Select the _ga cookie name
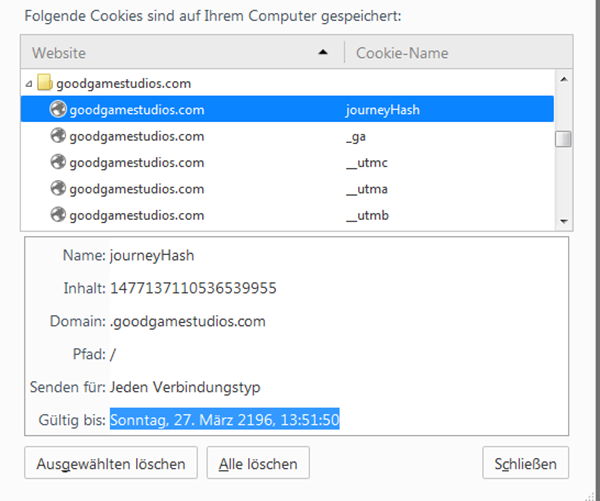Viewport: 600px width, 501px height. (356, 137)
